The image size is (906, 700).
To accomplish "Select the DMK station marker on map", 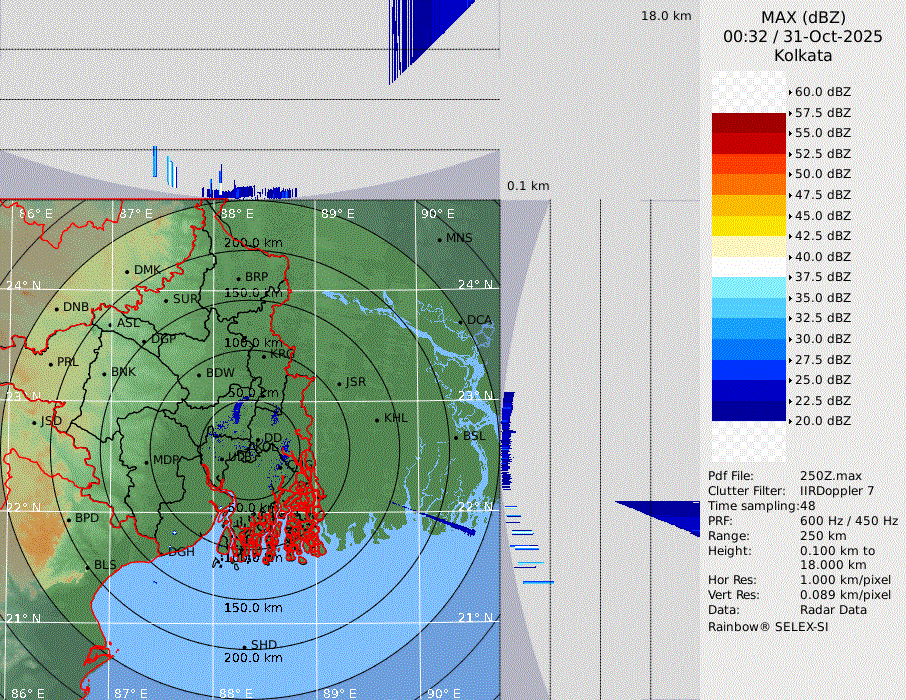I will (x=127, y=271).
